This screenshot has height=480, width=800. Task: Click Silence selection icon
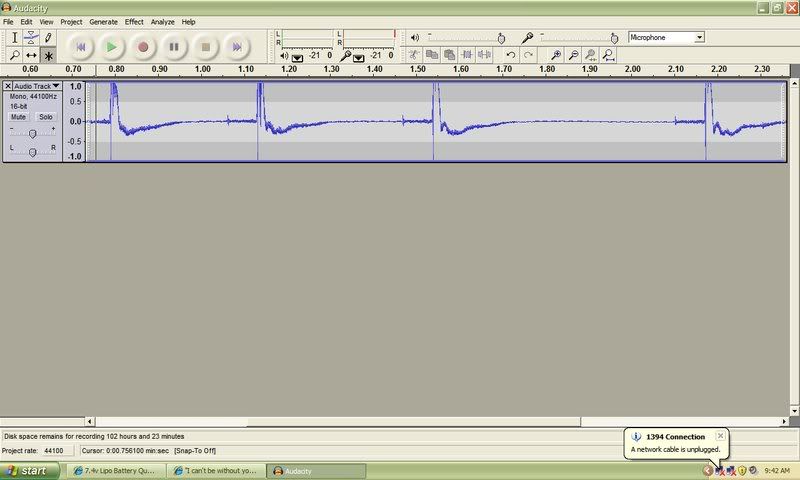(484, 55)
